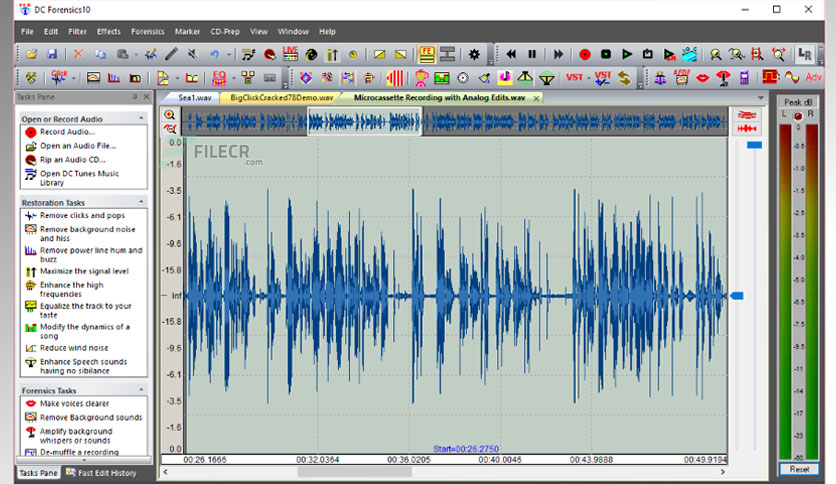Click the mute speaker icon in toolbar
Image resolution: width=836 pixels, height=484 pixels.
(192, 54)
